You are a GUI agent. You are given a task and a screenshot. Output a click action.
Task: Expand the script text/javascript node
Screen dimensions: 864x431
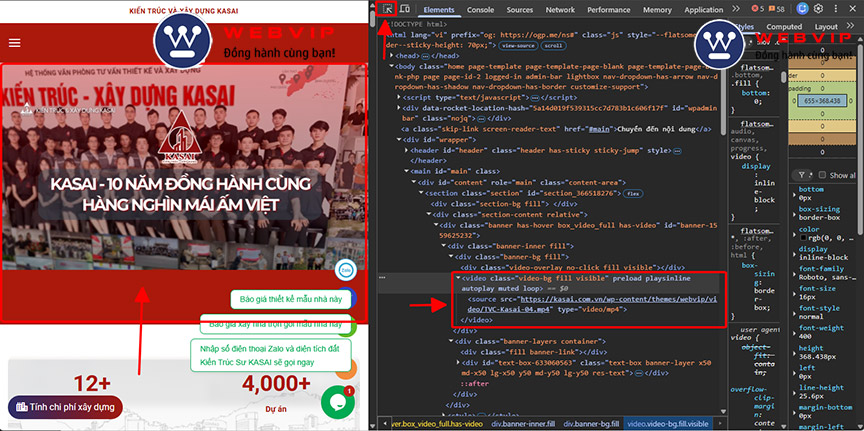(x=398, y=97)
